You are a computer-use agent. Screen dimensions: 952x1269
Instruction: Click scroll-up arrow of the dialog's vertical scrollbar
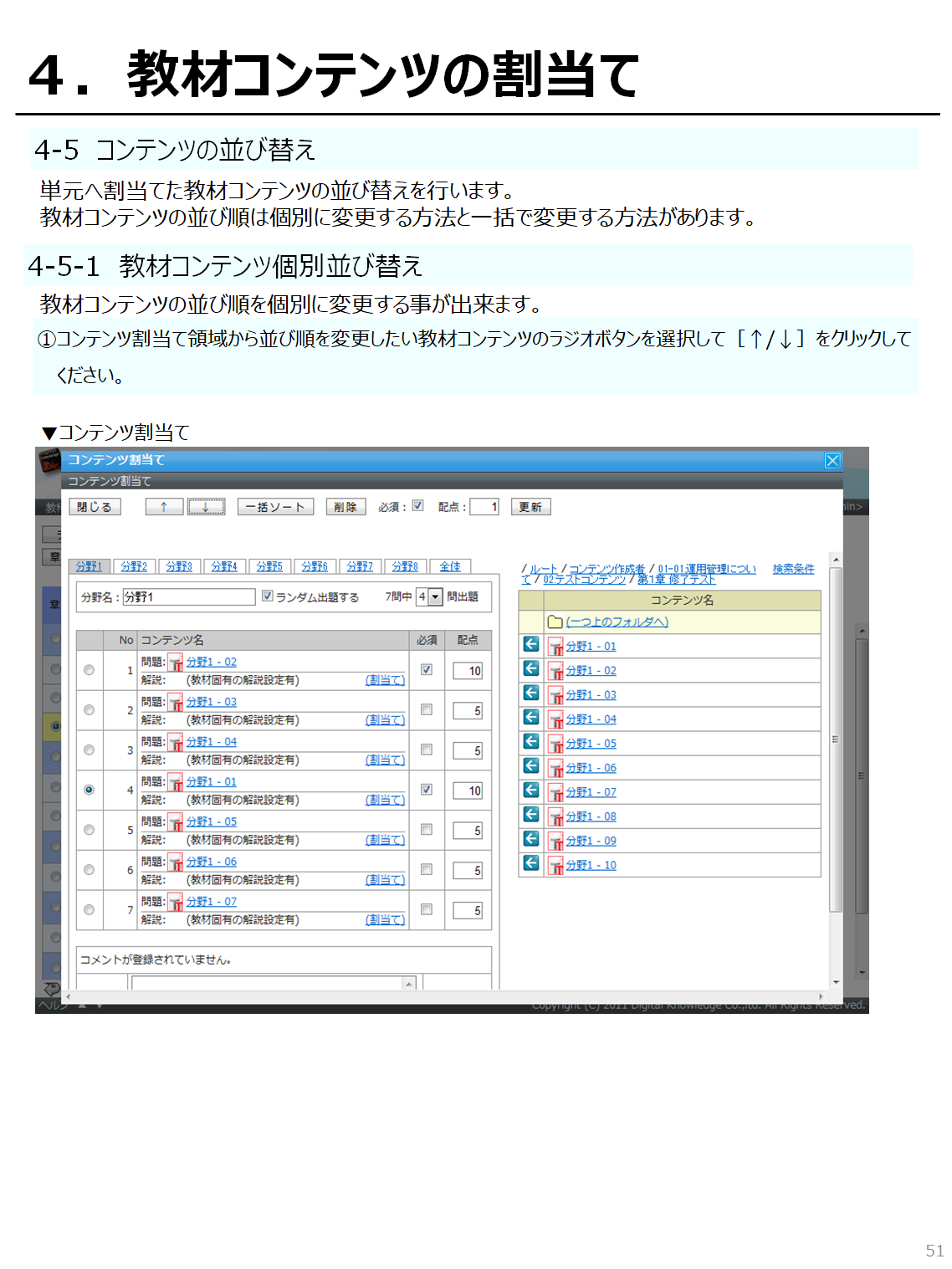836,560
